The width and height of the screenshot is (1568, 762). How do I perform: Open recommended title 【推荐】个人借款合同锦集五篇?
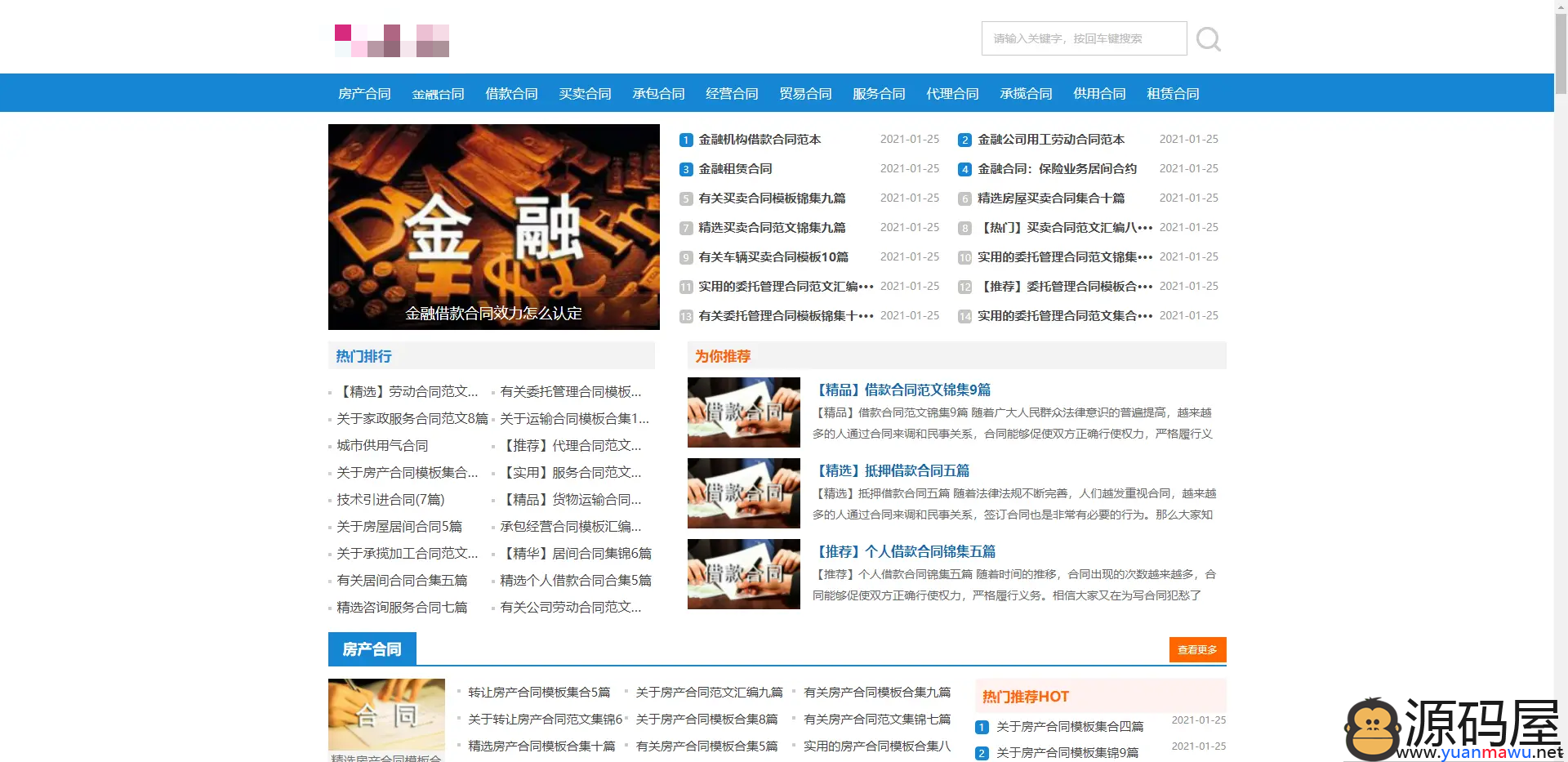[x=904, y=552]
